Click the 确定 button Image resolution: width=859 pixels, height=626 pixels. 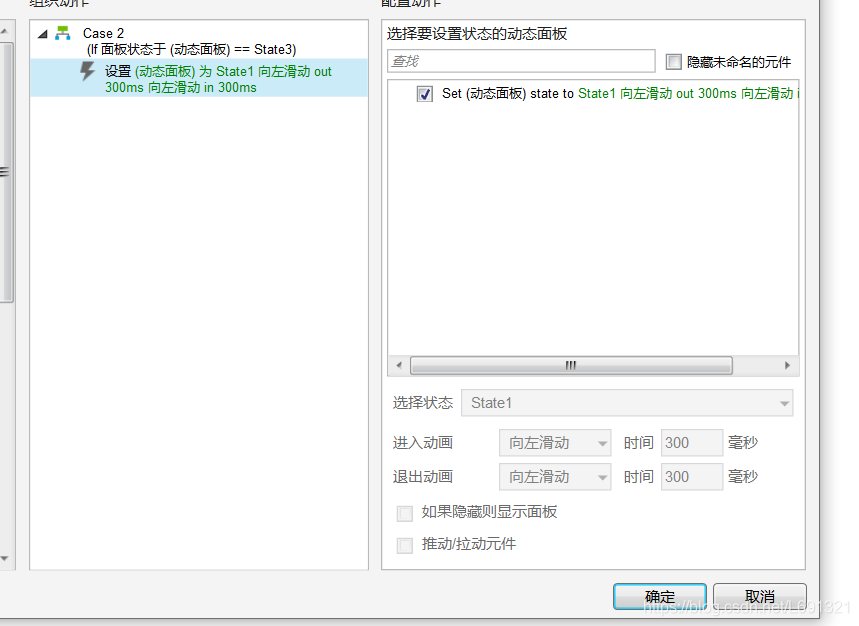pyautogui.click(x=660, y=596)
